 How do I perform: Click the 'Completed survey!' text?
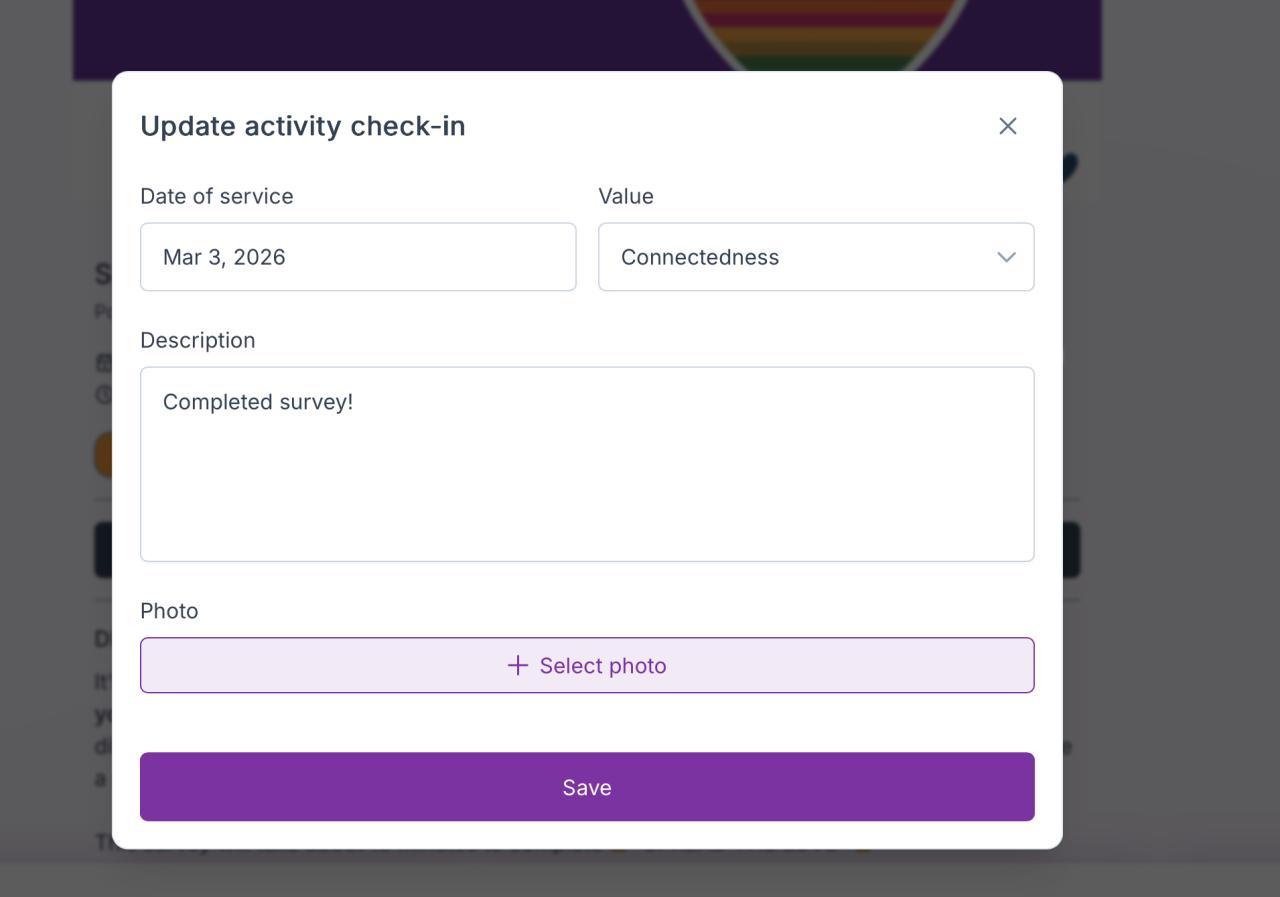tap(257, 402)
